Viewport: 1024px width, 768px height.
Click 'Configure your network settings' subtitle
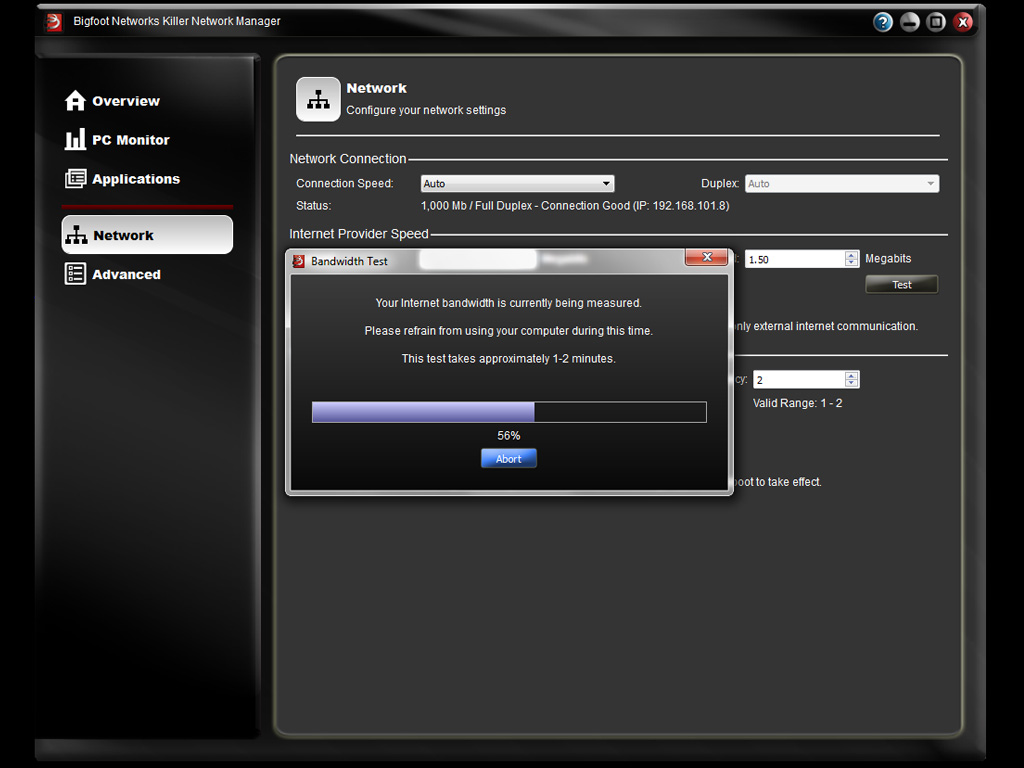(426, 110)
